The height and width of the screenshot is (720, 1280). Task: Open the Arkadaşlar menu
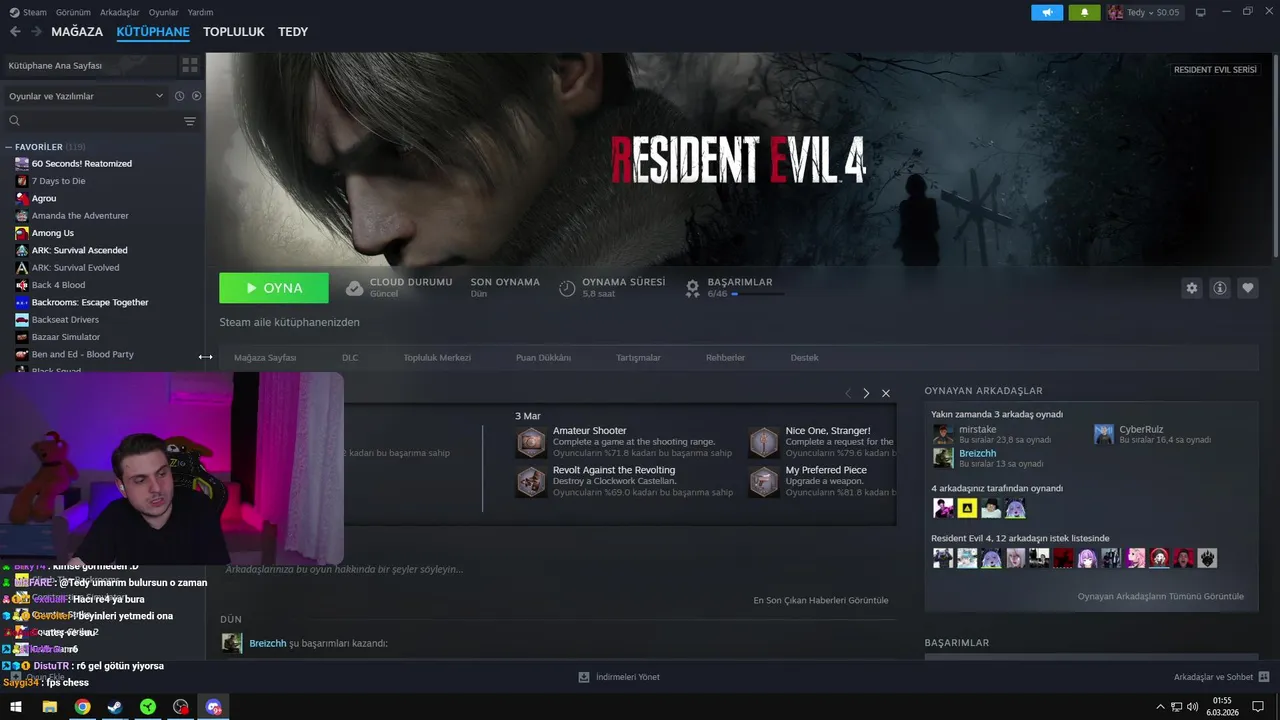(120, 13)
